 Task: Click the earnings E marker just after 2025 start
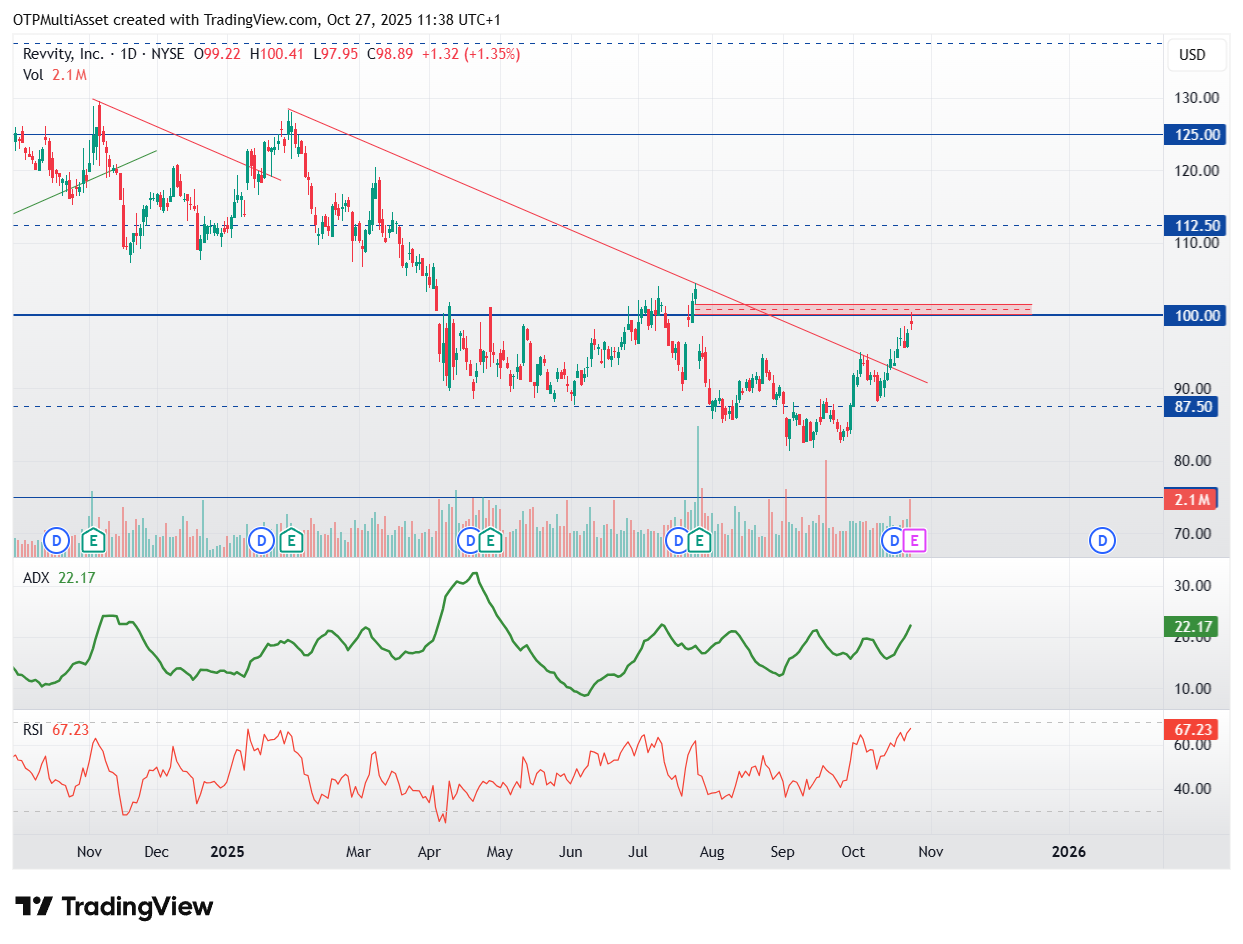click(x=291, y=541)
